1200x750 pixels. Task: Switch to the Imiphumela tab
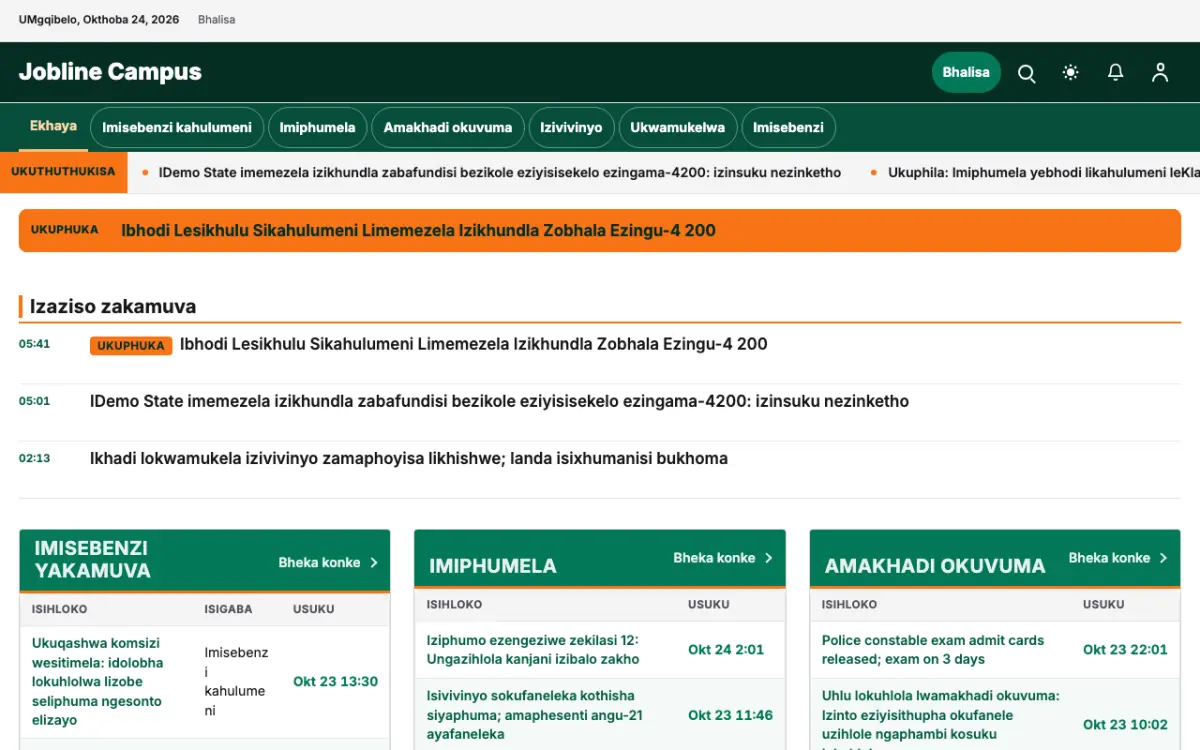pyautogui.click(x=317, y=128)
